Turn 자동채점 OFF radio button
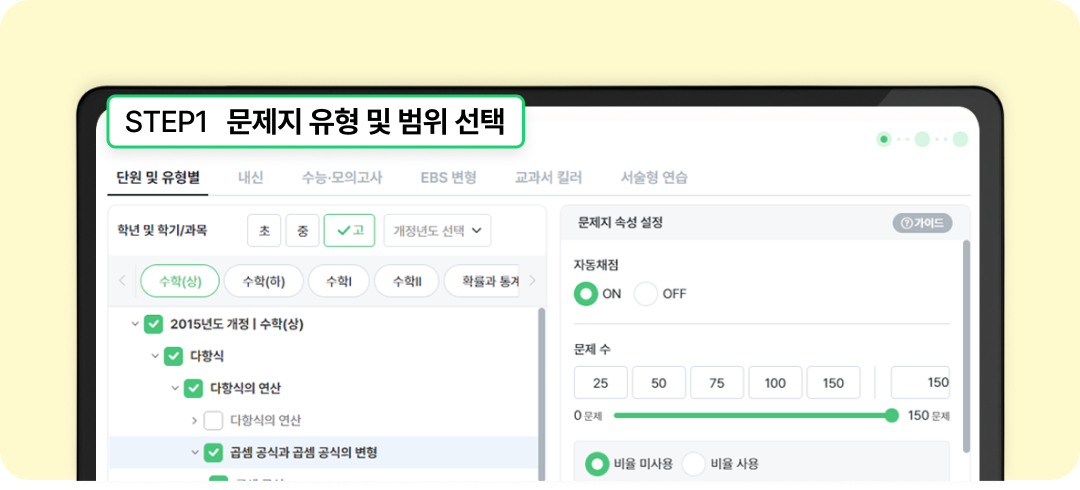This screenshot has height=490, width=1080. [646, 294]
